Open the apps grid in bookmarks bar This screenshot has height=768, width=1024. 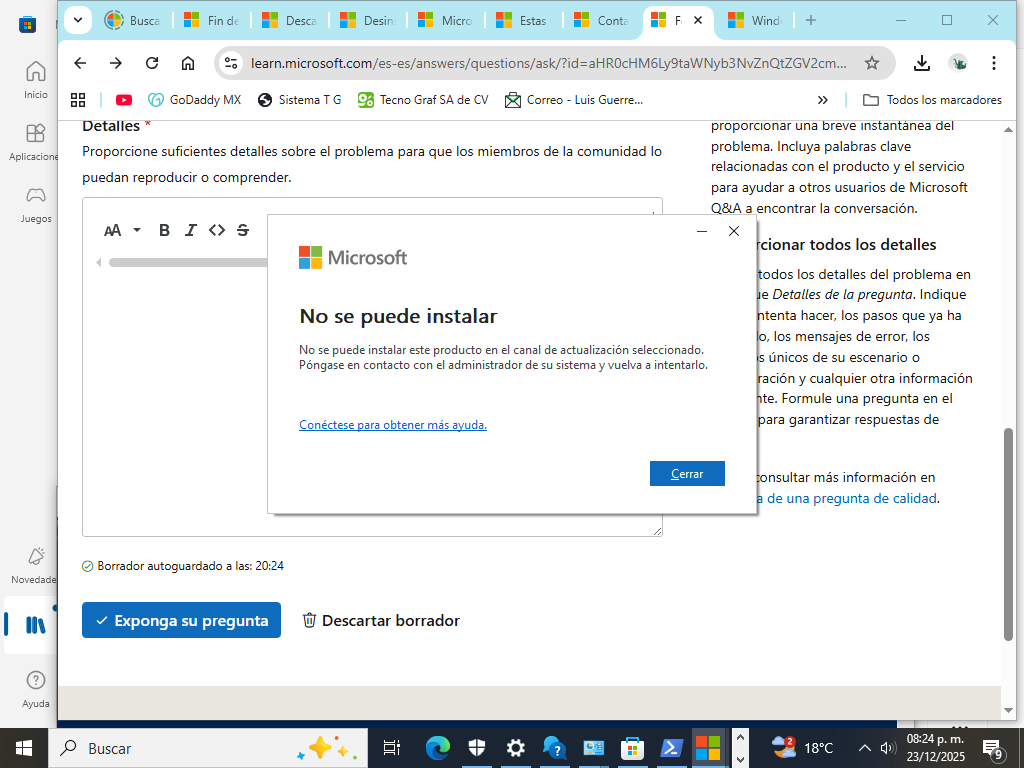[x=78, y=100]
